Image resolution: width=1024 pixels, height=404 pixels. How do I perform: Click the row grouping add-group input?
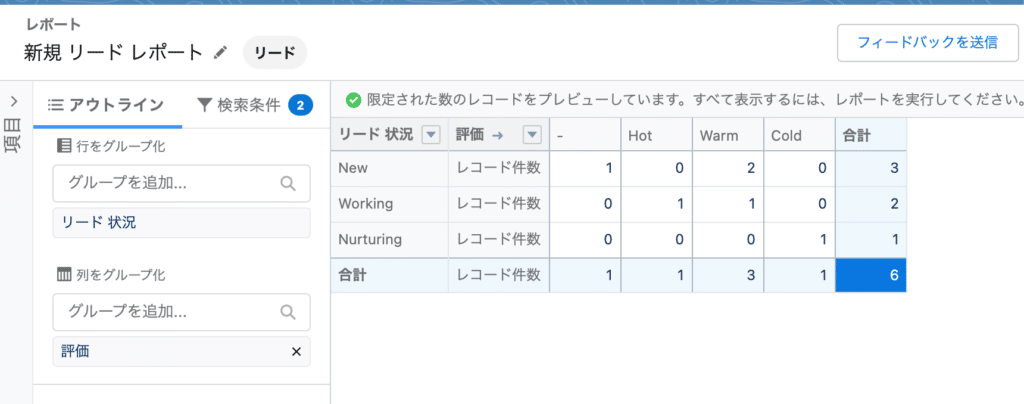point(182,183)
